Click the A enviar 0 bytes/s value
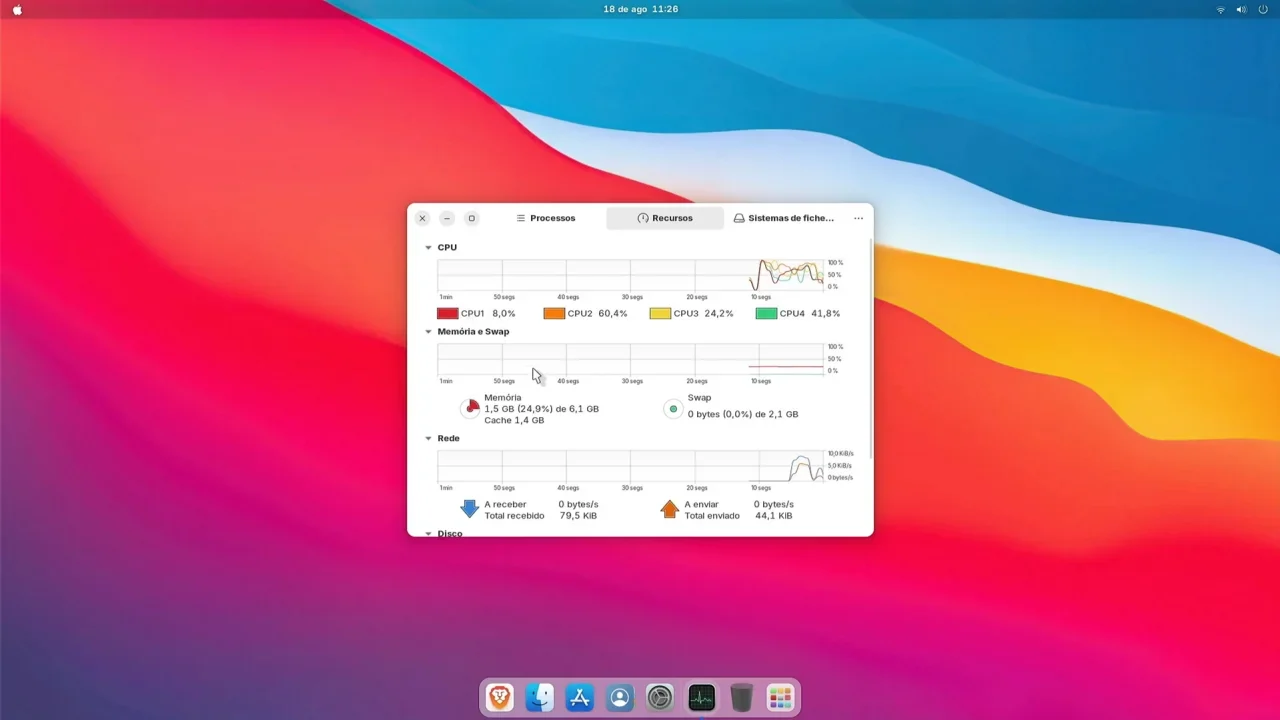This screenshot has width=1280, height=720. [x=774, y=504]
